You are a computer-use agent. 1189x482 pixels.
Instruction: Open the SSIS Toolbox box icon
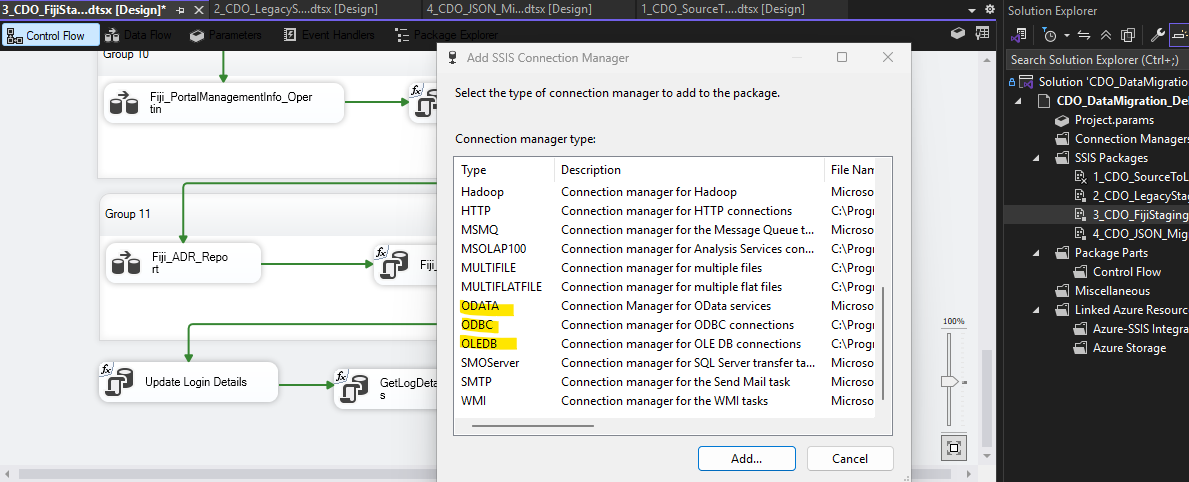click(x=958, y=33)
